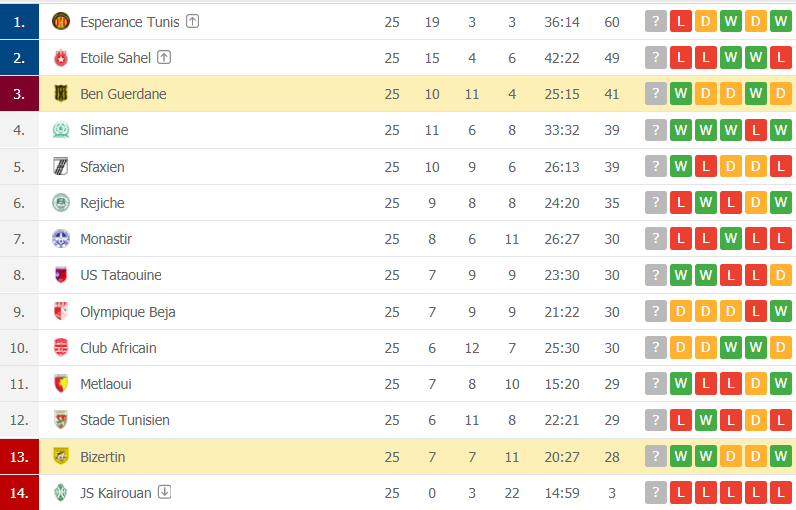The height and width of the screenshot is (510, 796).
Task: Select the Stade Tunisien team name
Action: tap(124, 420)
